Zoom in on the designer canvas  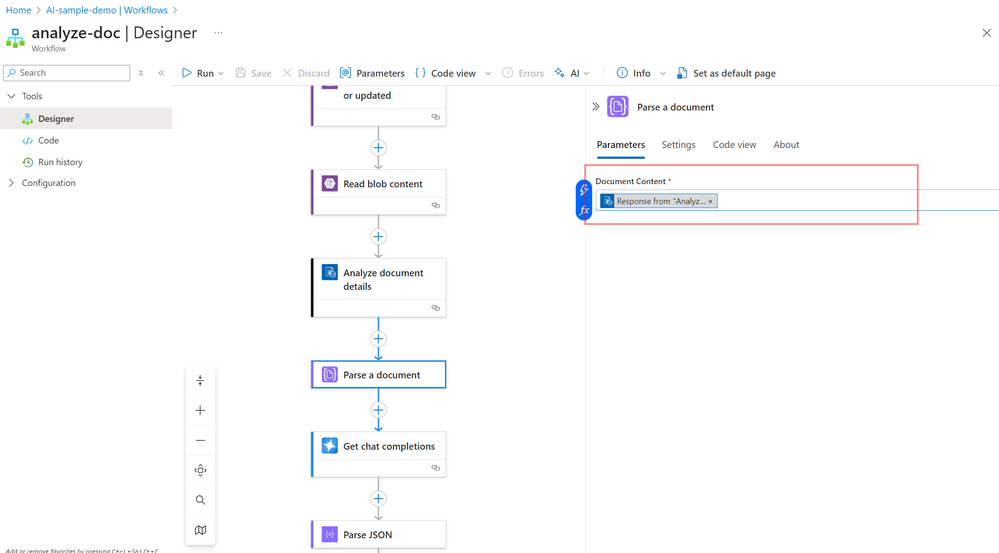200,411
